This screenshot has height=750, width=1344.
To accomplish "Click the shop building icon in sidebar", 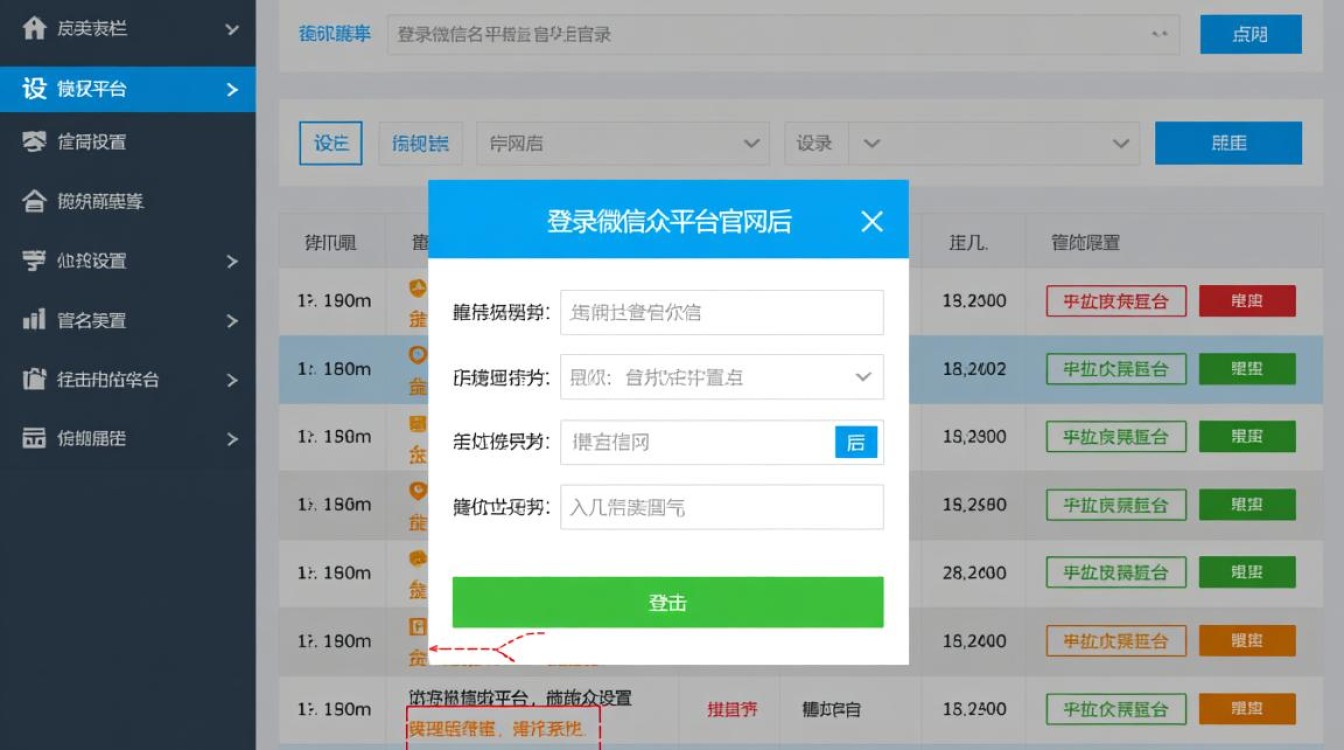I will 33,200.
